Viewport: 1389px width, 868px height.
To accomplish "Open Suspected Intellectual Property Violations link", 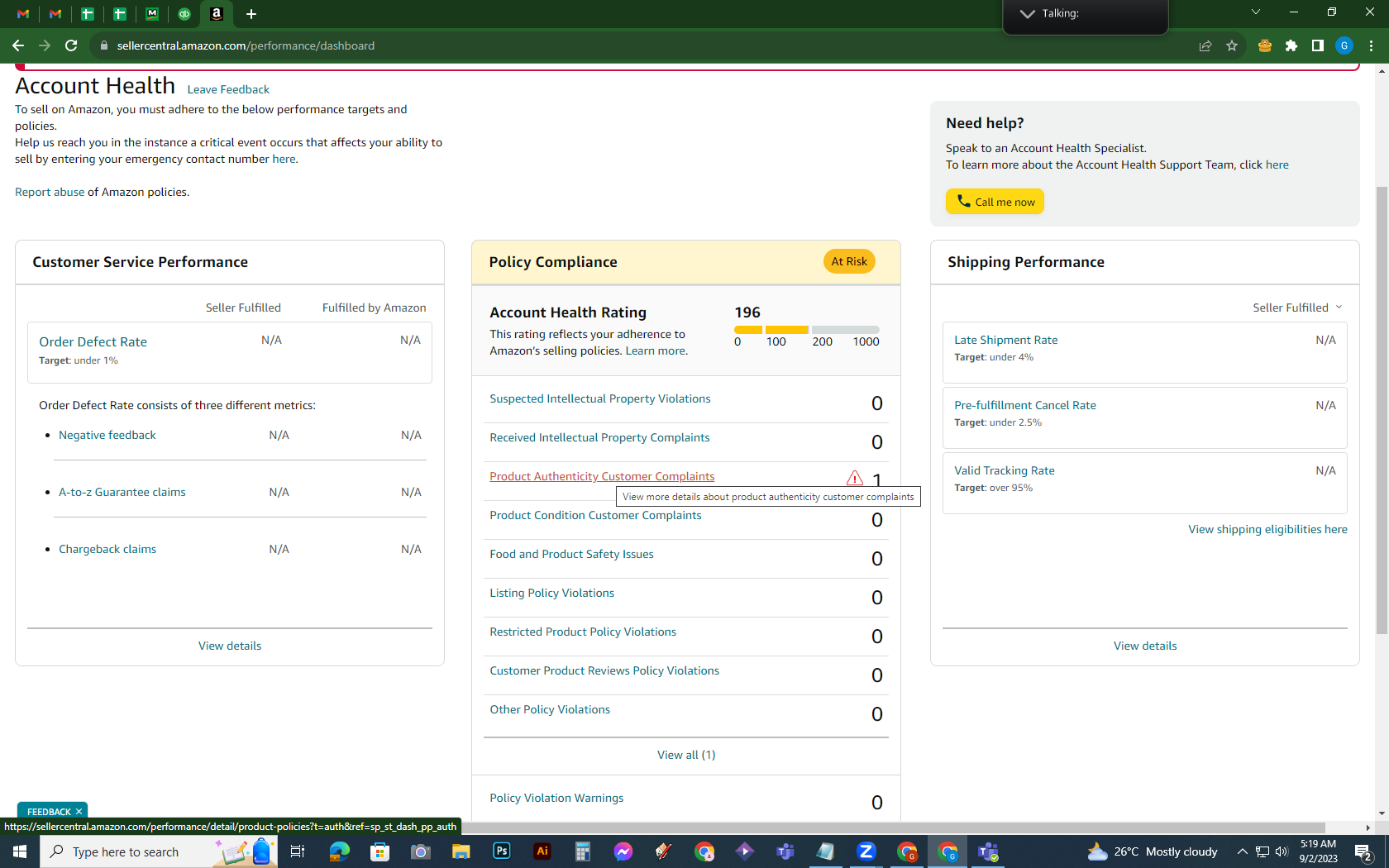I will pos(600,398).
